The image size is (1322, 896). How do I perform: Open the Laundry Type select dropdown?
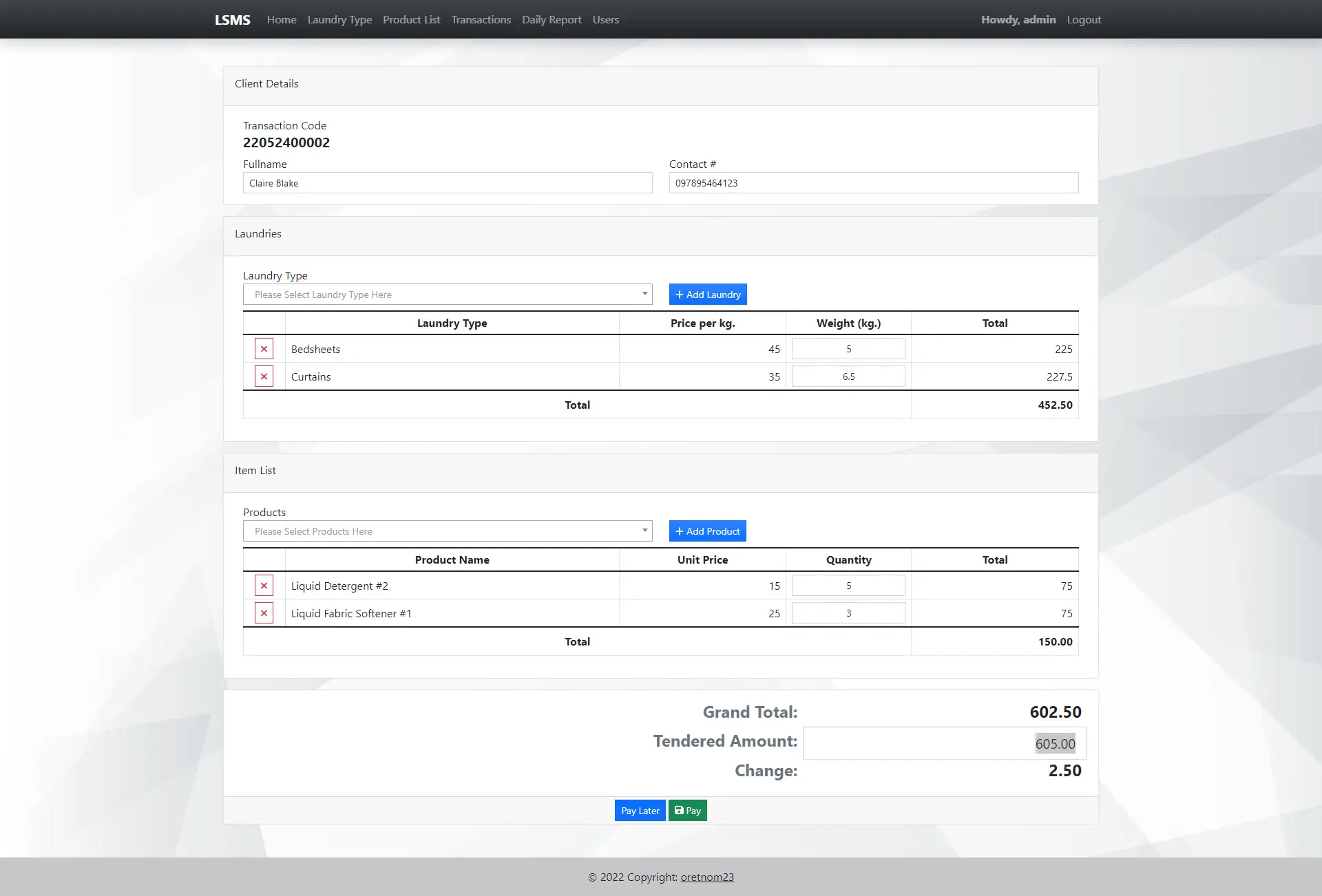448,295
